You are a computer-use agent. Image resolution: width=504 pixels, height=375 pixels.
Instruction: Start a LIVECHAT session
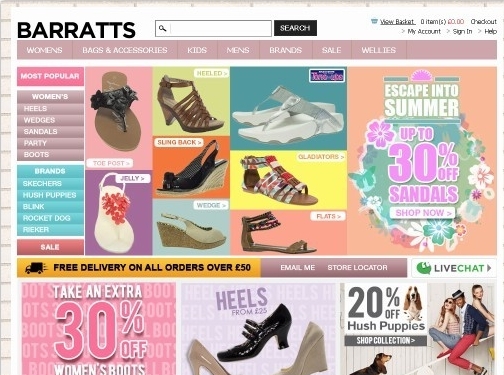pyautogui.click(x=453, y=268)
